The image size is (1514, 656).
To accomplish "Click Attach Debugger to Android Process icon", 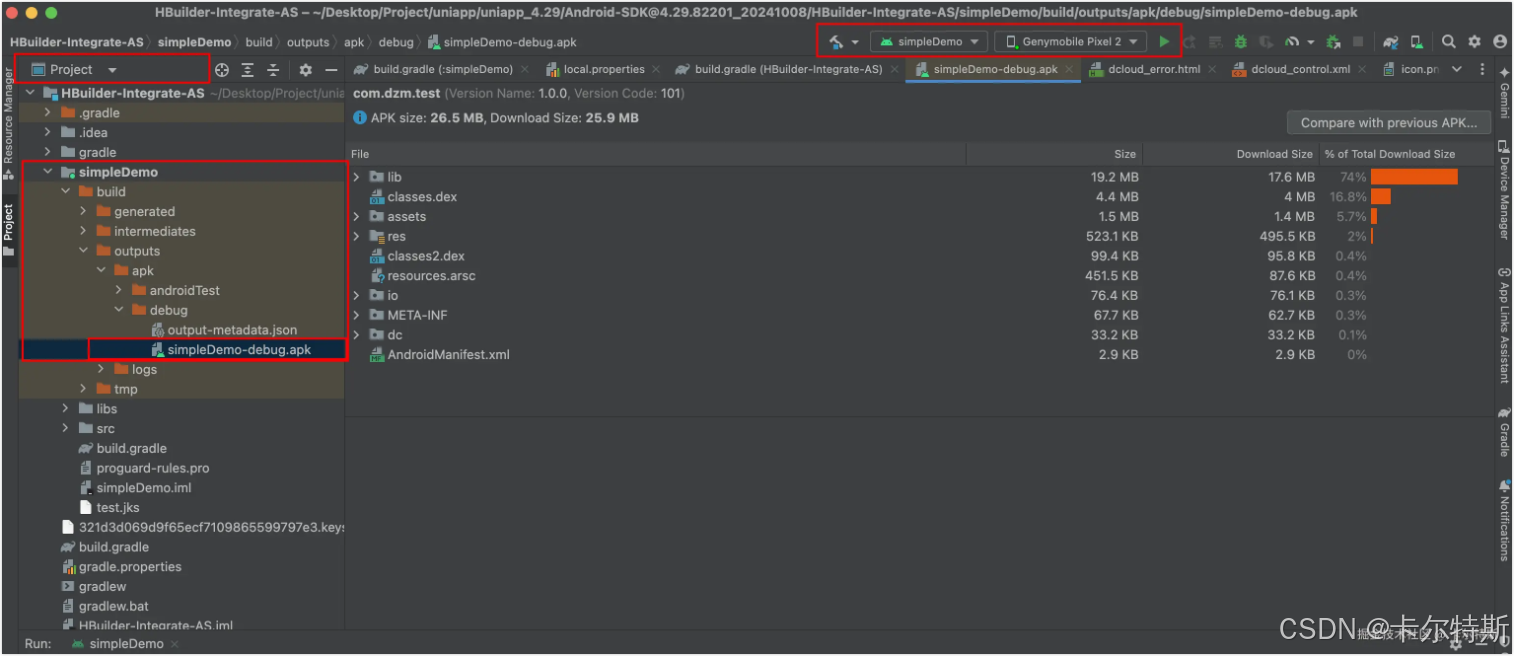I will pyautogui.click(x=1333, y=42).
